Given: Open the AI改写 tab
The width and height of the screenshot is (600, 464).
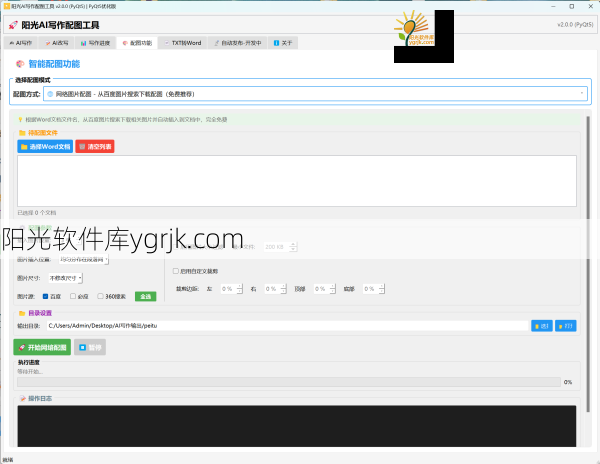Looking at the screenshot, I should (57, 43).
